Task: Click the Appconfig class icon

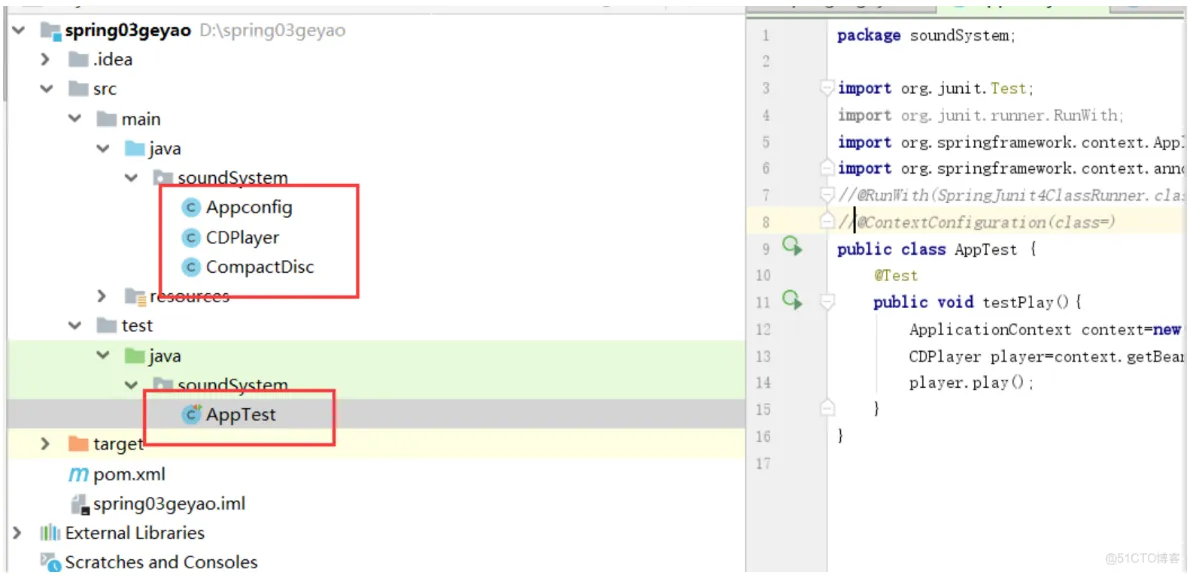Action: (191, 207)
